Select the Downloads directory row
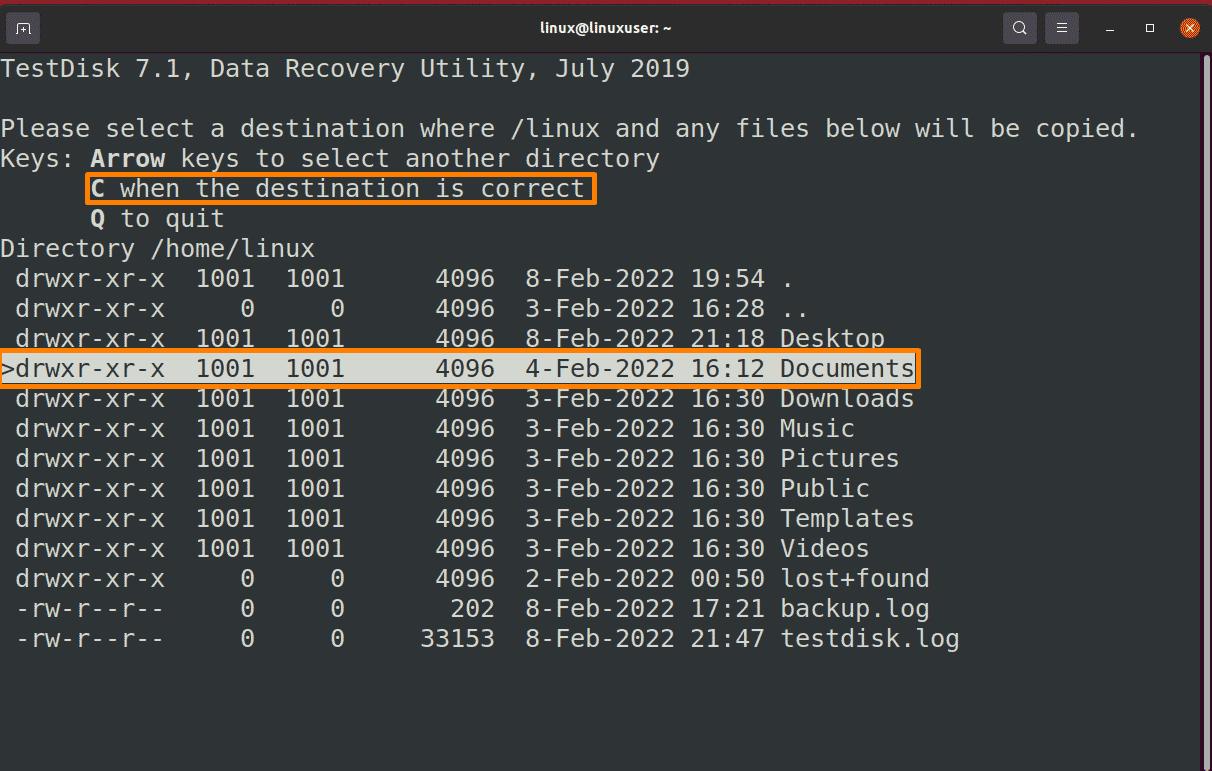 [465, 399]
